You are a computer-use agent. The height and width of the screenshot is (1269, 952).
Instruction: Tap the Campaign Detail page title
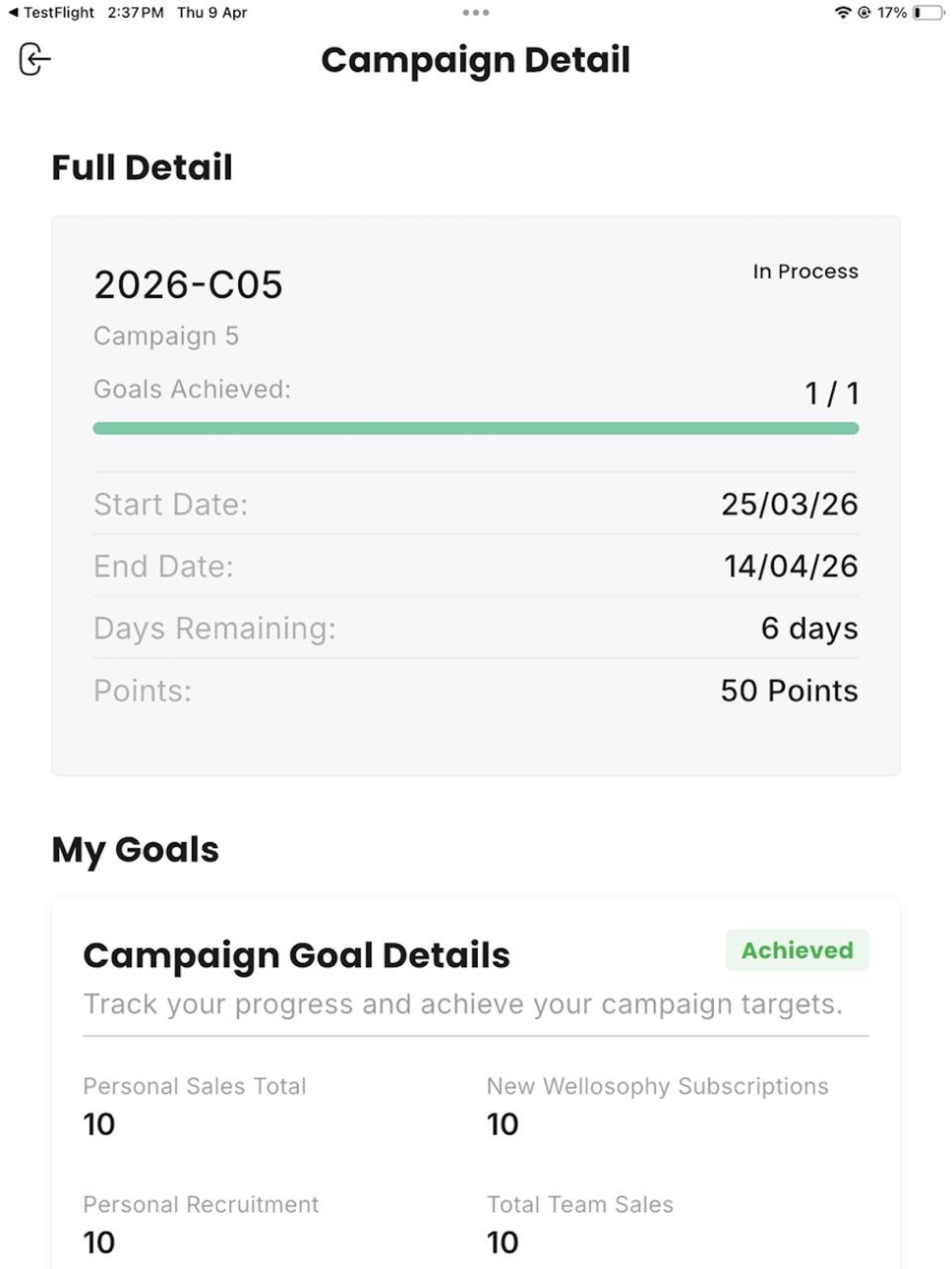click(476, 60)
